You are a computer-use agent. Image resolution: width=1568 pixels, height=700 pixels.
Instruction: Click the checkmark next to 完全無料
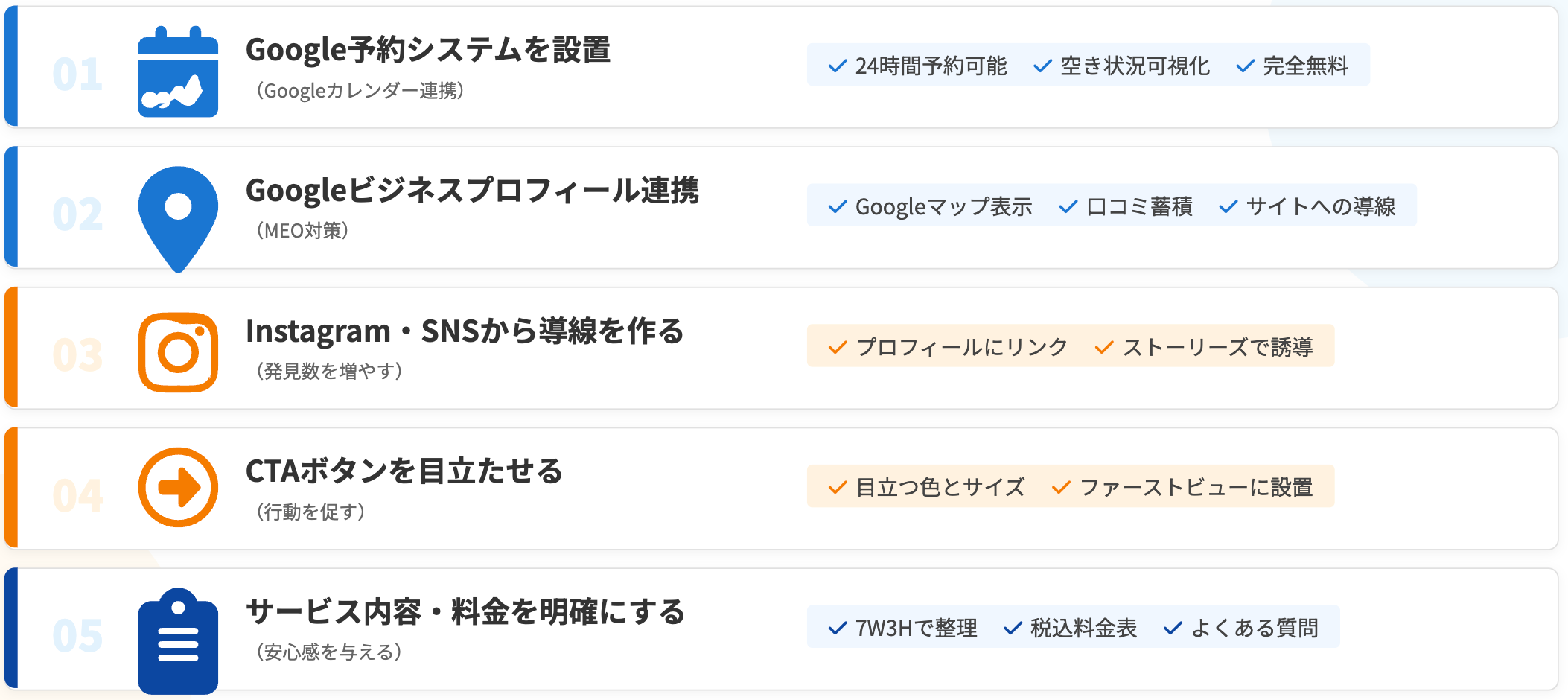point(1245,66)
